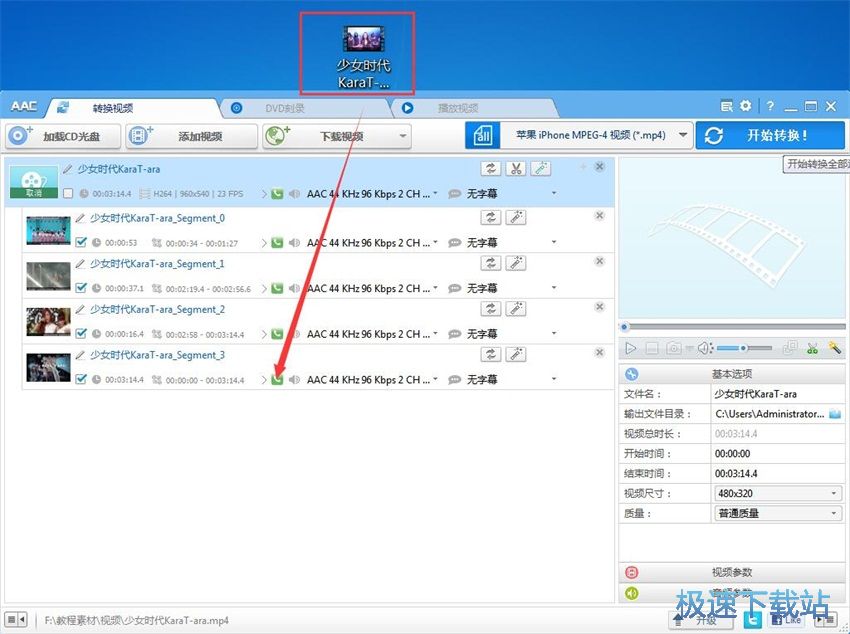Click convert arrows icon for Segment_0
The height and width of the screenshot is (634, 850).
click(491, 217)
